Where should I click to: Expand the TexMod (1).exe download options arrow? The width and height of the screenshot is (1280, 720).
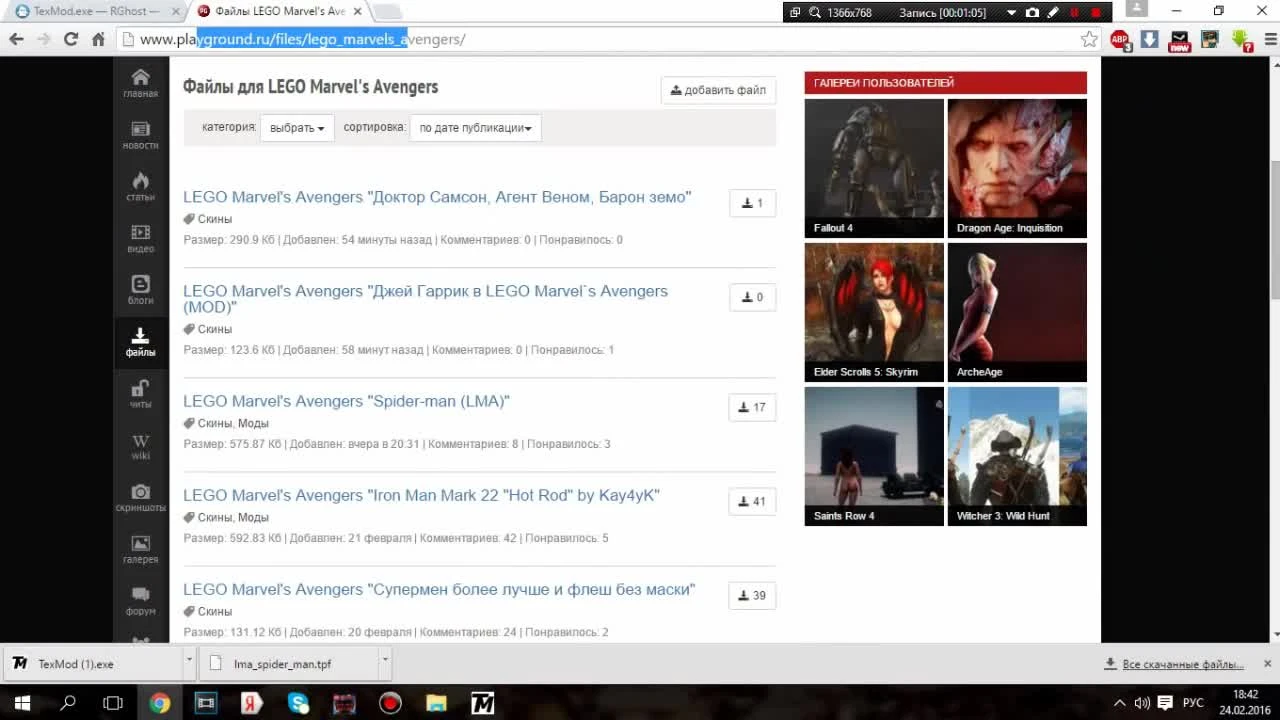click(189, 663)
